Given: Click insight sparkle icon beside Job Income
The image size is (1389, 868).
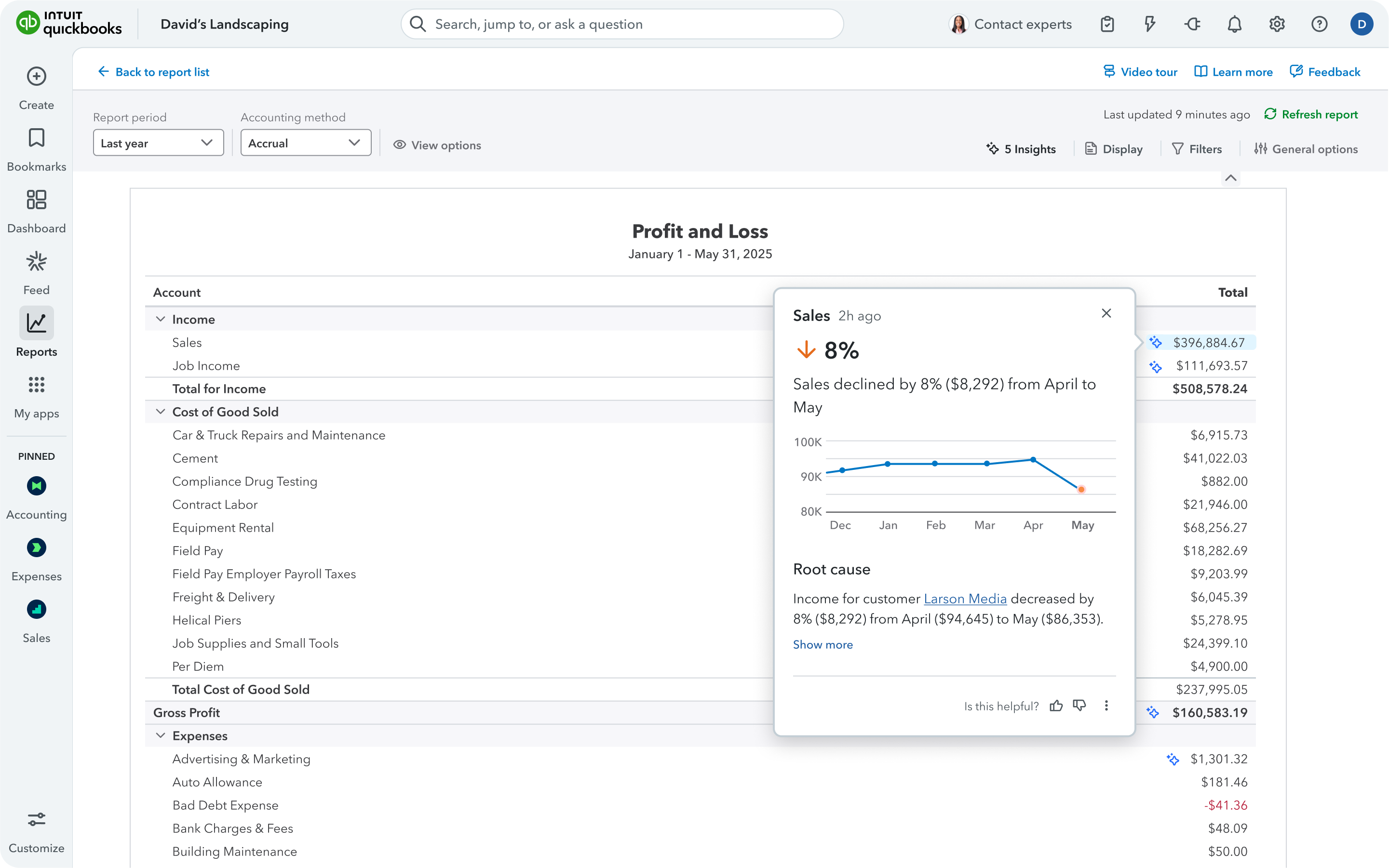Looking at the screenshot, I should point(1155,366).
